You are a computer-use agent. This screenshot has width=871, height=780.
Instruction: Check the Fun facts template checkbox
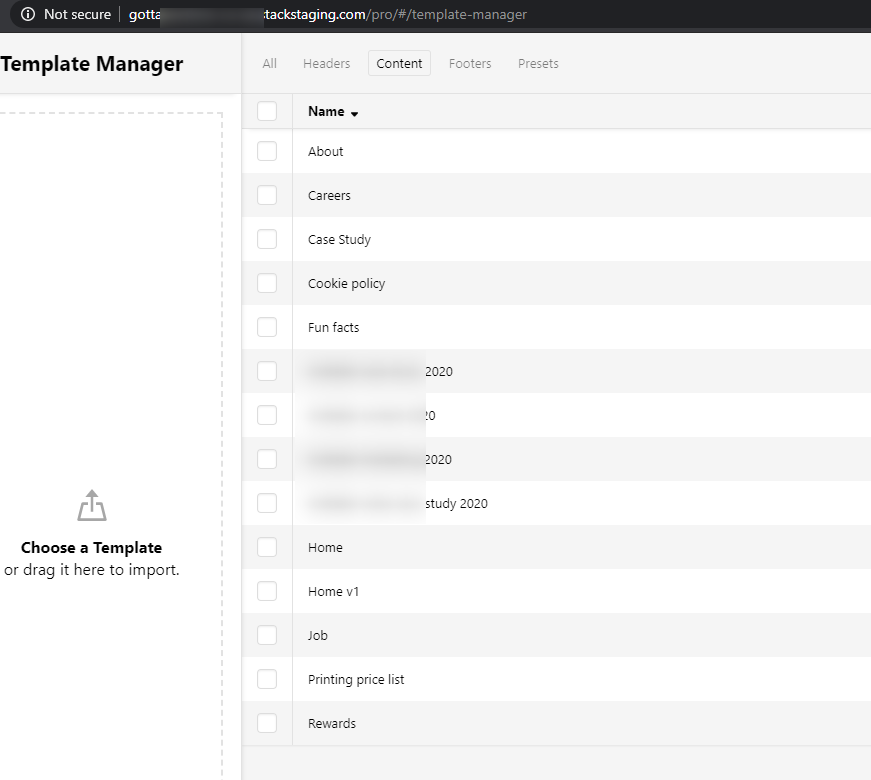pos(267,327)
